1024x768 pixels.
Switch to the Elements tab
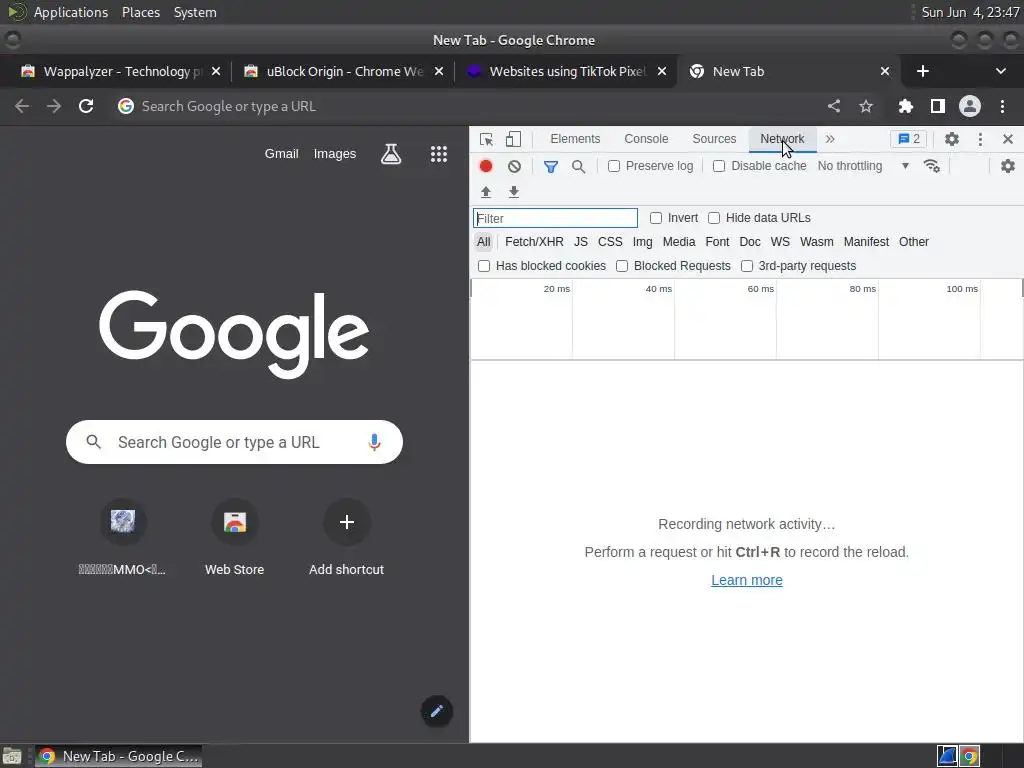tap(575, 139)
